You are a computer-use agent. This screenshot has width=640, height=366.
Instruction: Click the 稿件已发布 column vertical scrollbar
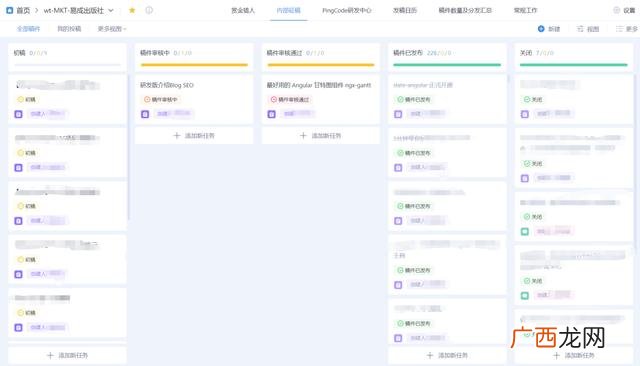[x=509, y=79]
